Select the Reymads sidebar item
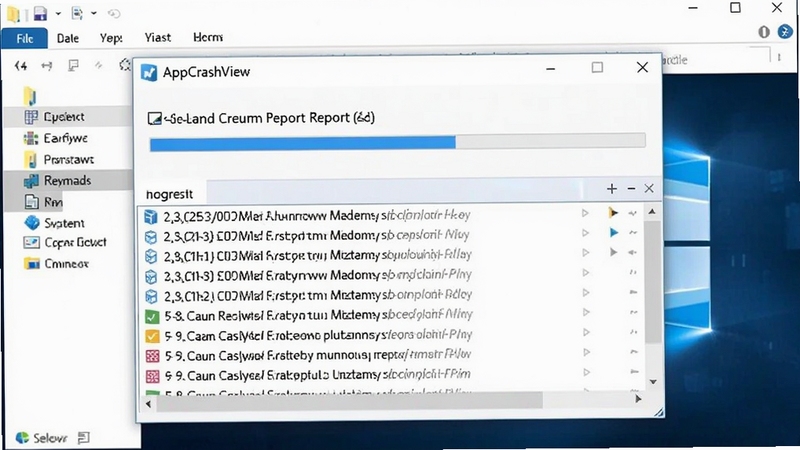Viewport: 800px width, 450px height. (67, 181)
